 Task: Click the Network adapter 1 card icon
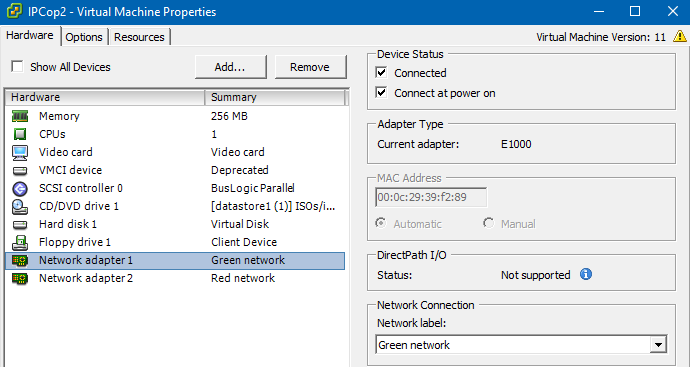pos(20,261)
